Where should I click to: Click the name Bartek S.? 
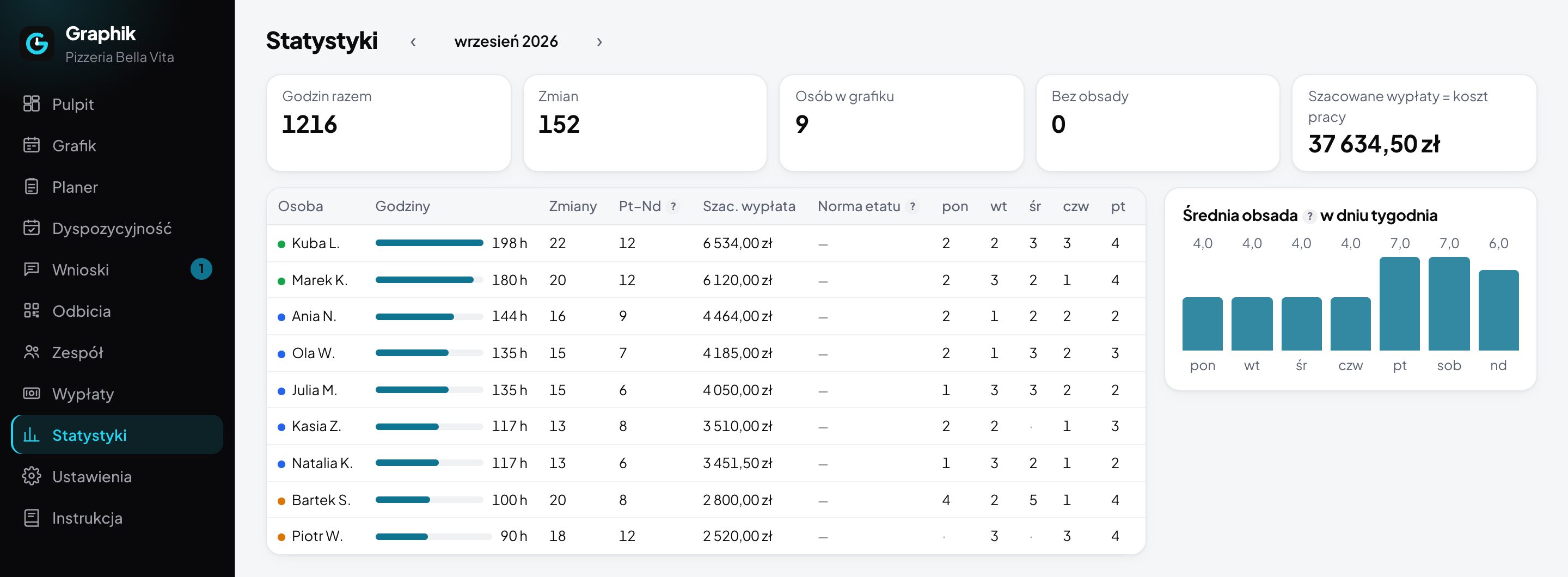click(321, 500)
